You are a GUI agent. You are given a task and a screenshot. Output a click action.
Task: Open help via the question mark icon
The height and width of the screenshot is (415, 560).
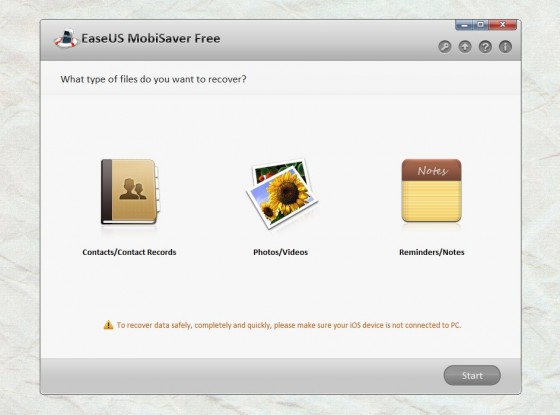[485, 47]
